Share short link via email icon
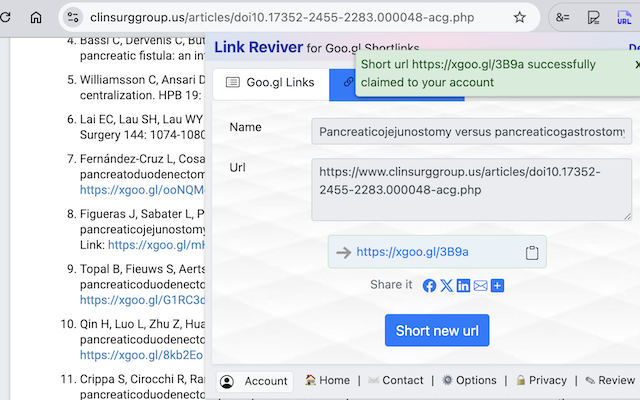This screenshot has height=400, width=640. [x=480, y=285]
